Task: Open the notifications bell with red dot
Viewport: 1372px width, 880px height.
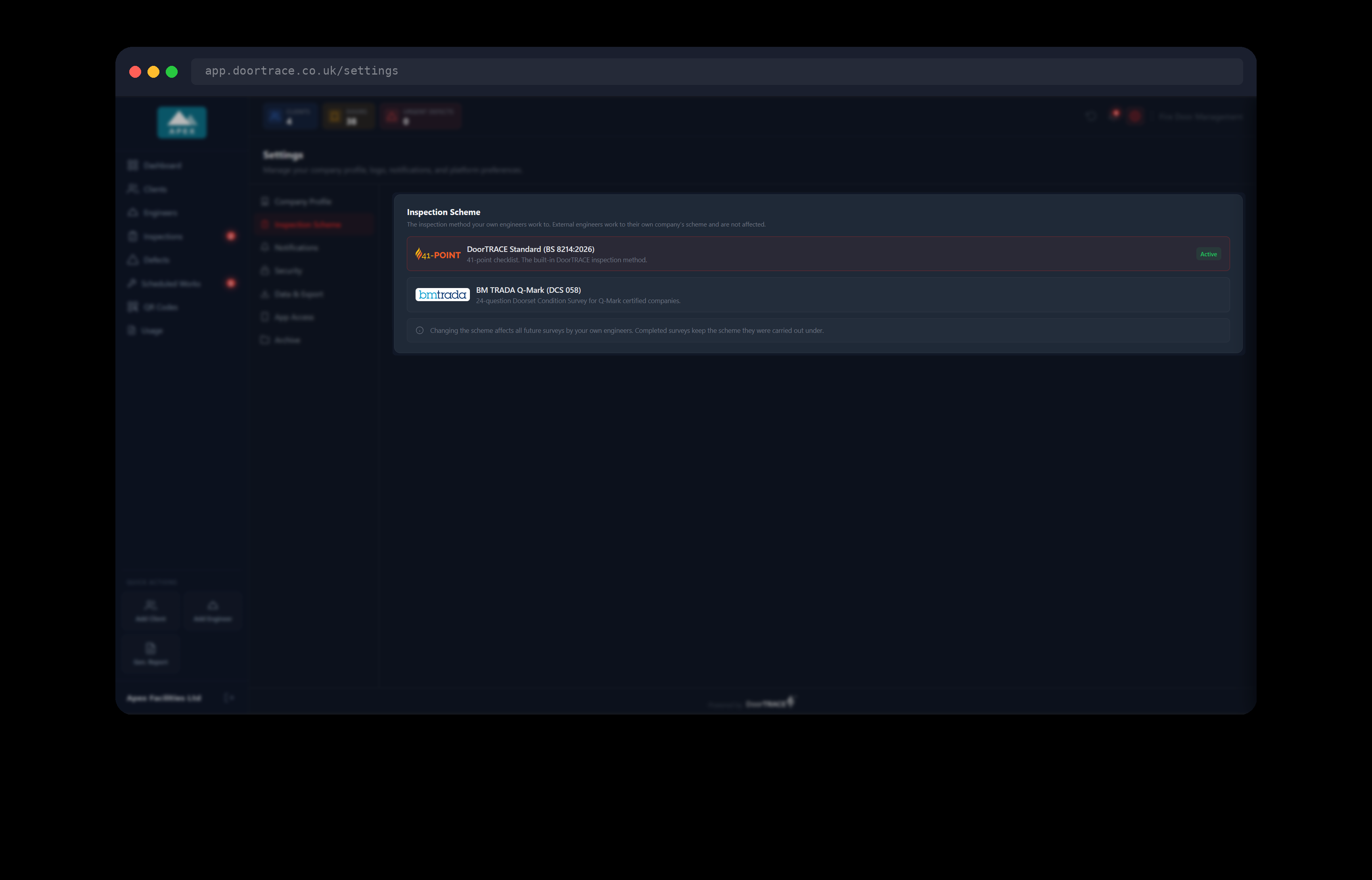Action: (1113, 116)
